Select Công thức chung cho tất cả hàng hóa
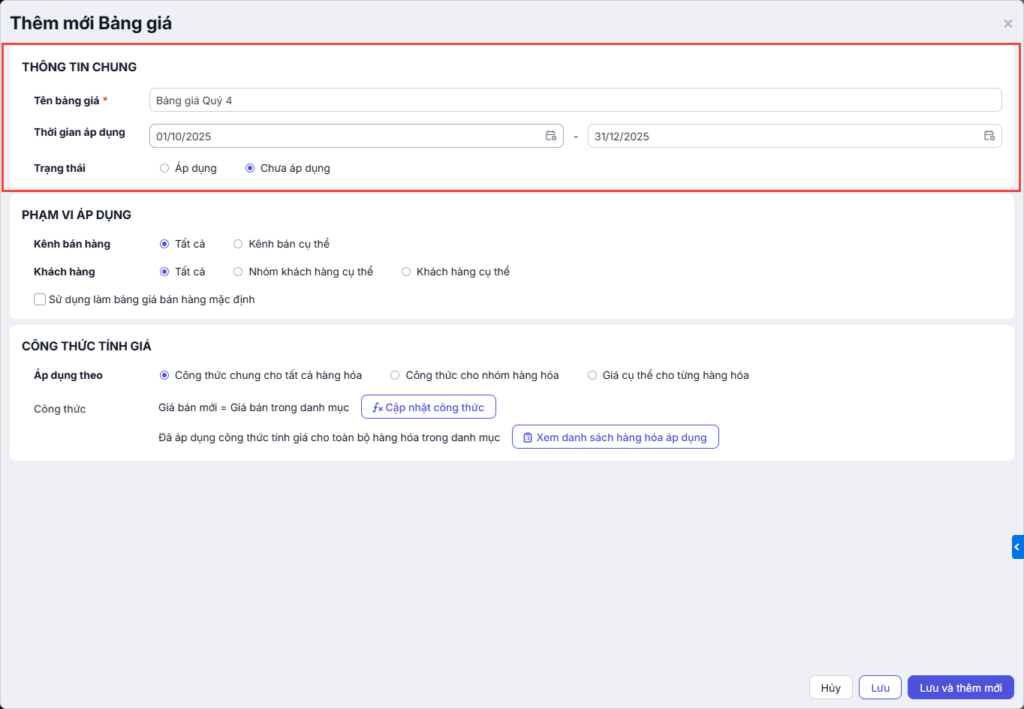The image size is (1024, 709). point(164,375)
